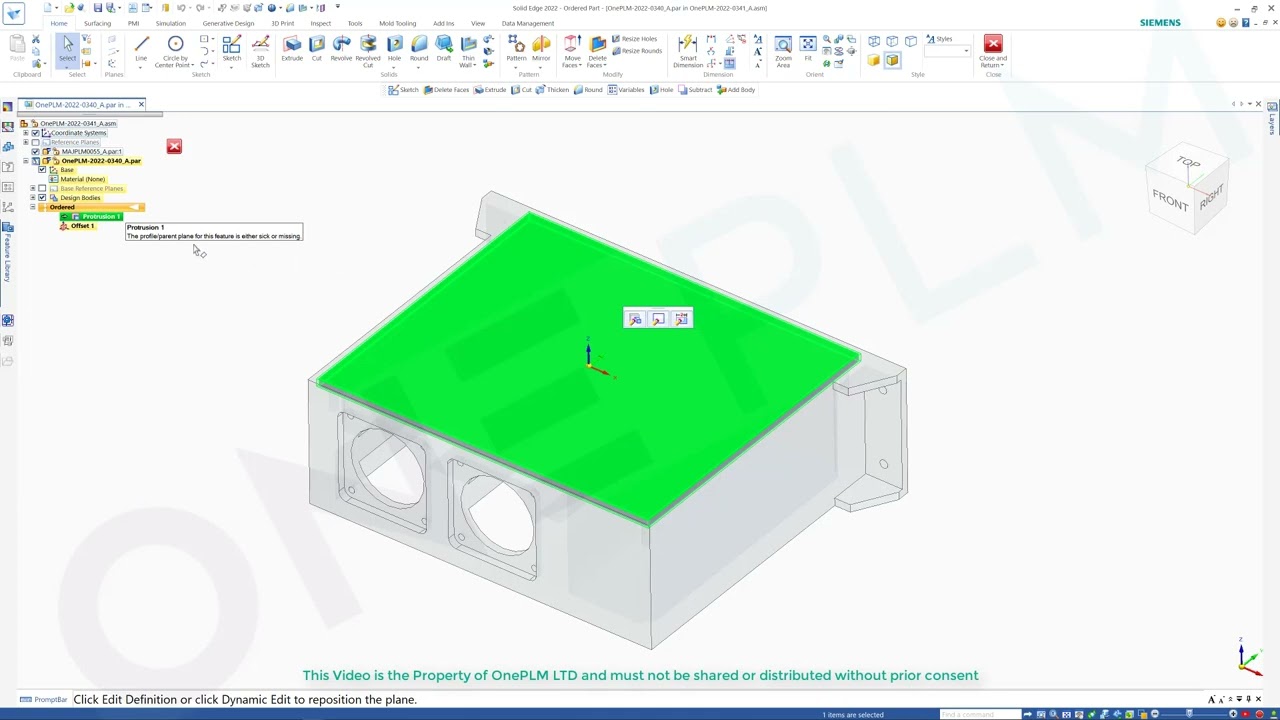Toggle the Base checkbox in the tree
1280x720 pixels.
pos(42,170)
